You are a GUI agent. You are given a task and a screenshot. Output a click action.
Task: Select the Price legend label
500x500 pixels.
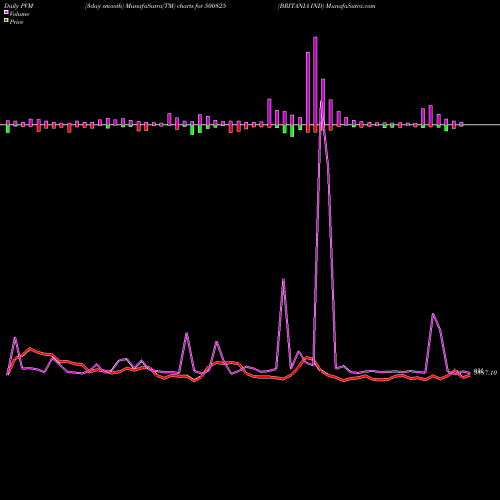pyautogui.click(x=16, y=22)
